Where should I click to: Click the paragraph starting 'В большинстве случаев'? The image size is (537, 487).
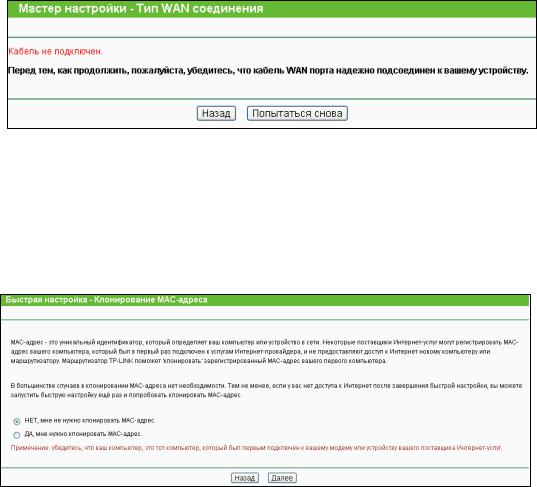pyautogui.click(x=266, y=390)
